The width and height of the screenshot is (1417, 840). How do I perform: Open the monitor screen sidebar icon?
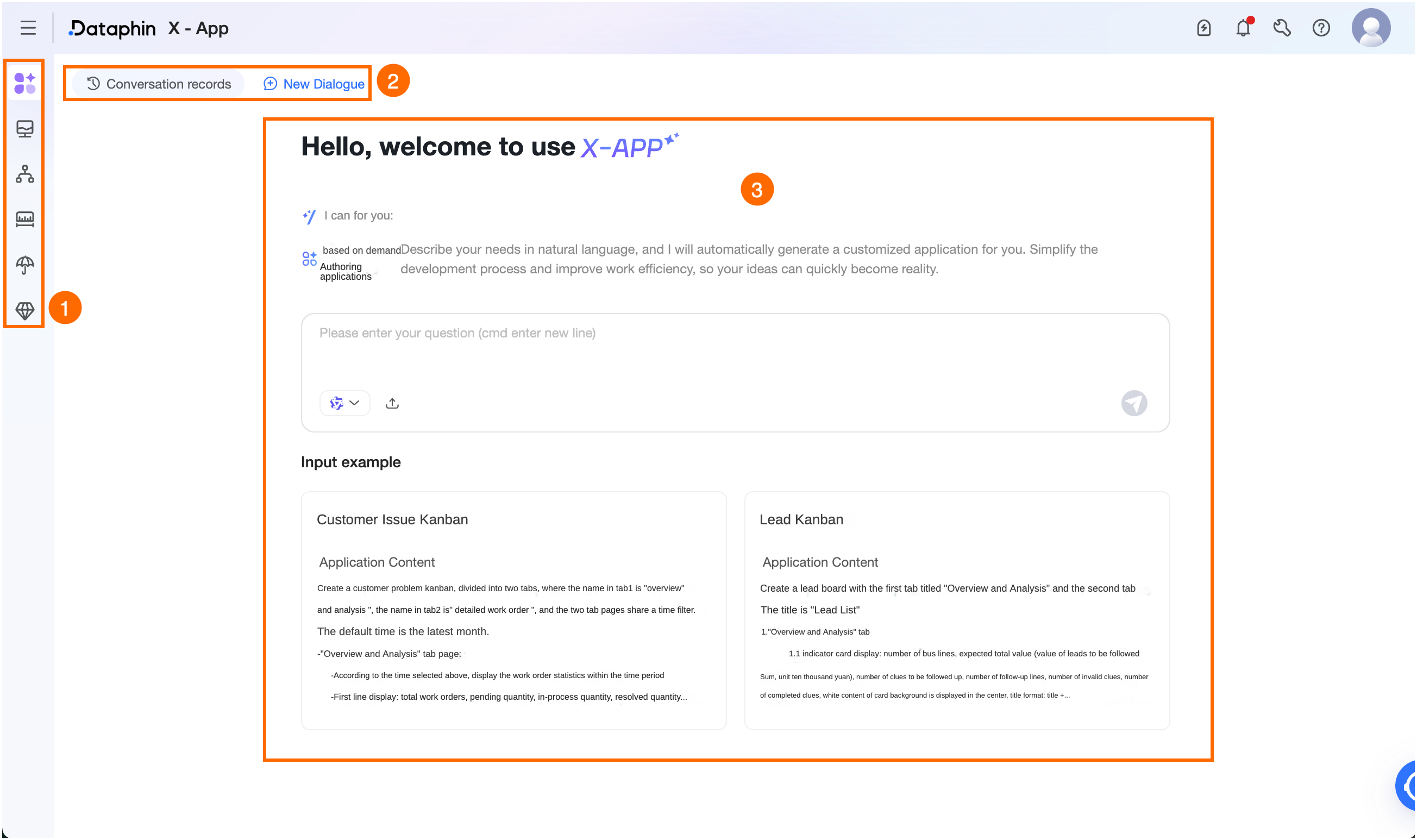pyautogui.click(x=25, y=129)
